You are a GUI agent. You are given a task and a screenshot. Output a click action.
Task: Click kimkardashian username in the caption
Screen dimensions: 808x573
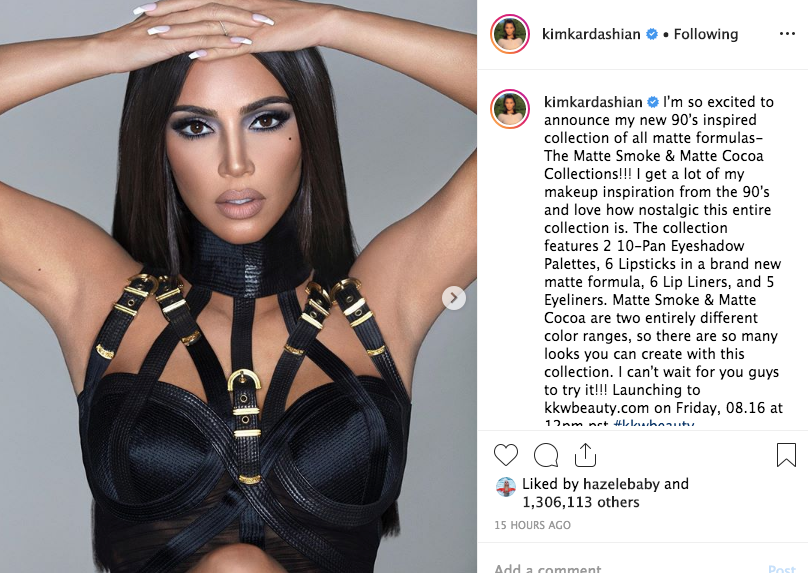(x=593, y=102)
